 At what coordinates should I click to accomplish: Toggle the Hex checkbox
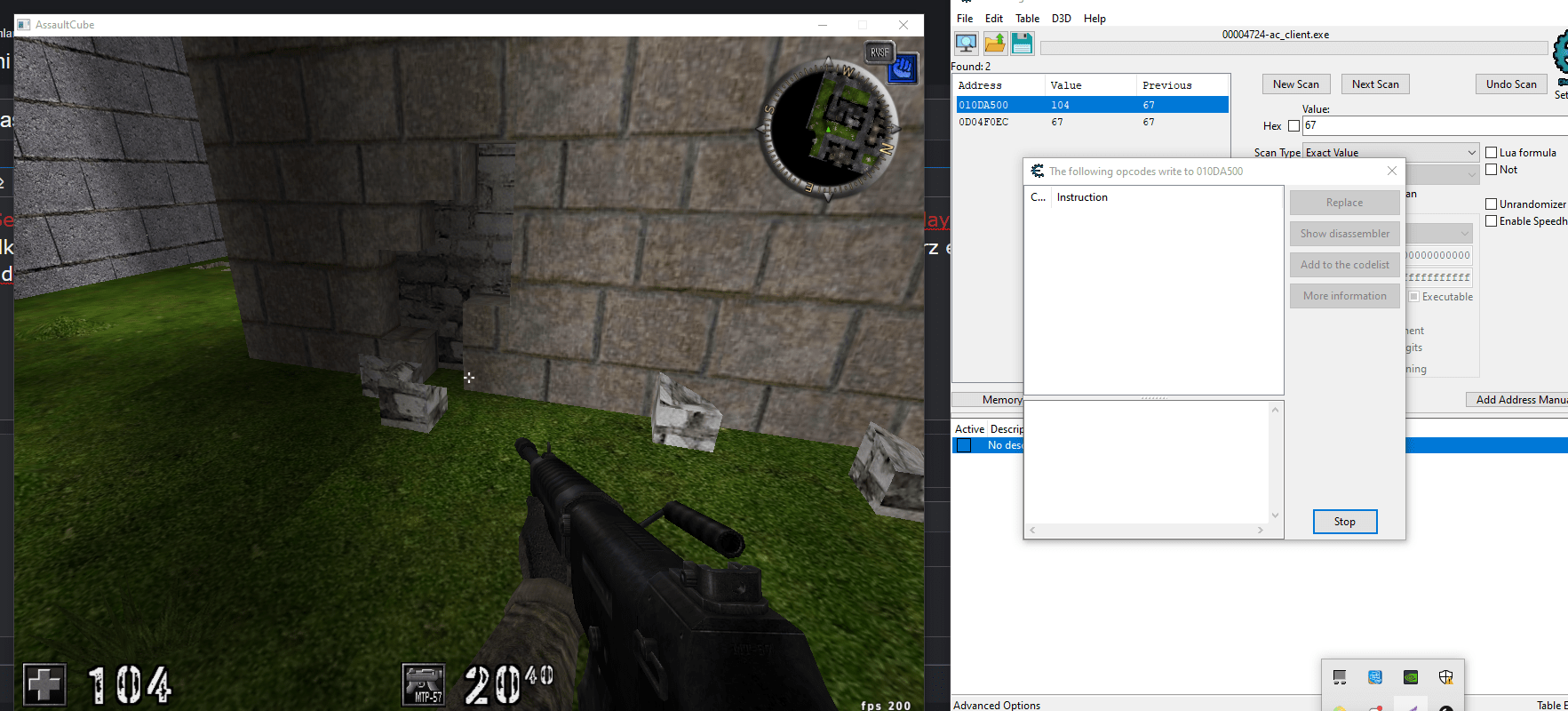1293,126
